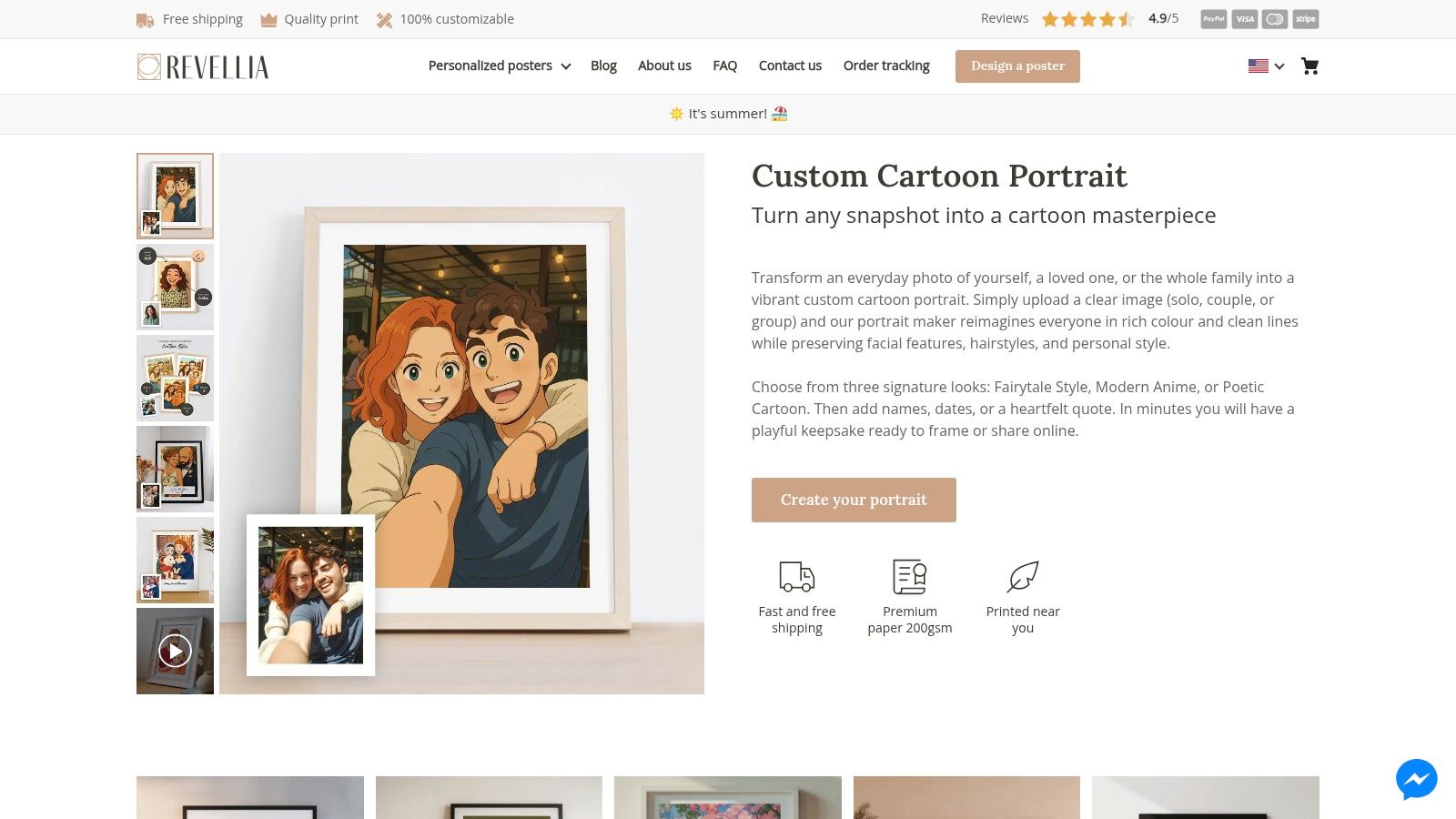Click the PayPal payment badge
The image size is (1456, 819).
[x=1214, y=19]
